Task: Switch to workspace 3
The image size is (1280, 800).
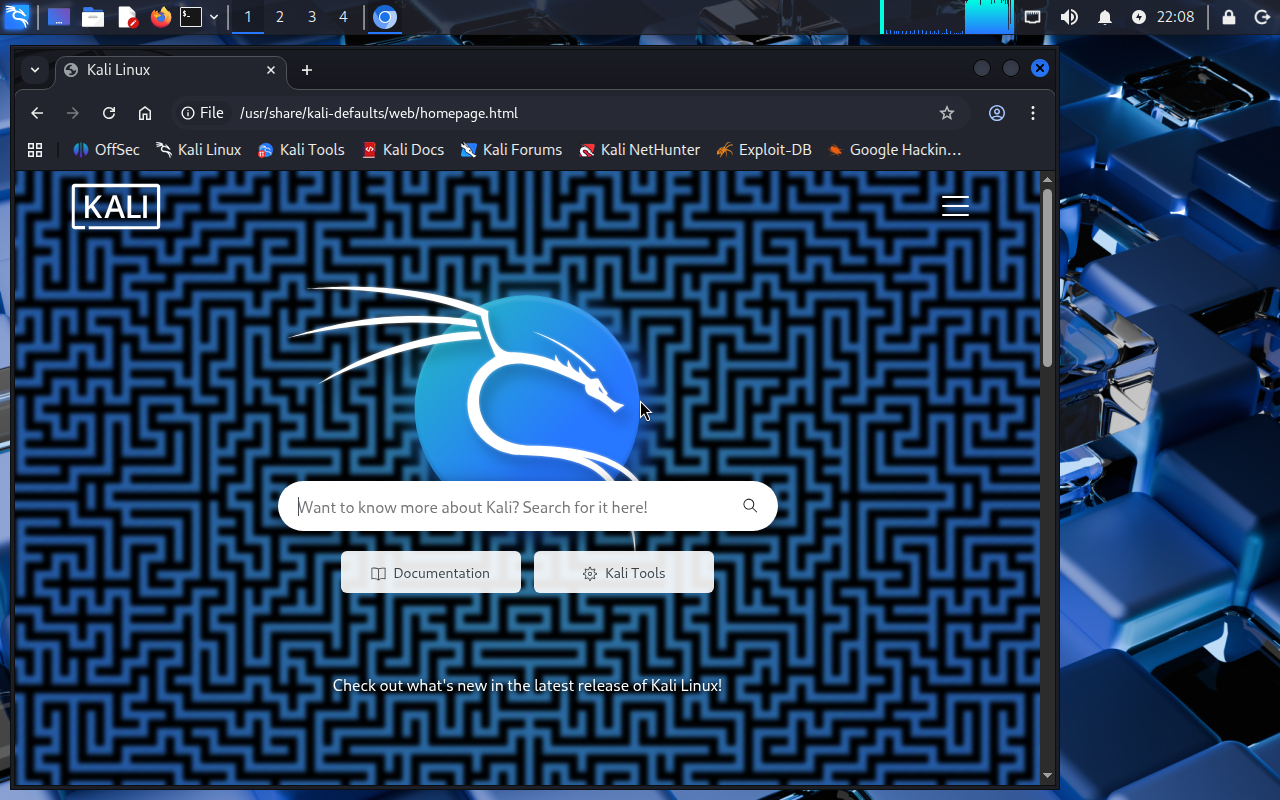Action: (312, 17)
